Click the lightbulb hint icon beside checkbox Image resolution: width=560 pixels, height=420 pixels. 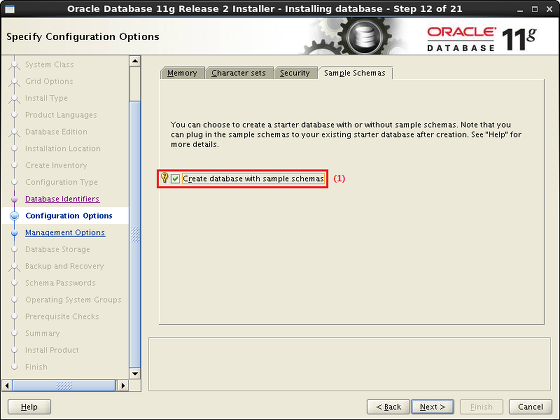tap(164, 178)
